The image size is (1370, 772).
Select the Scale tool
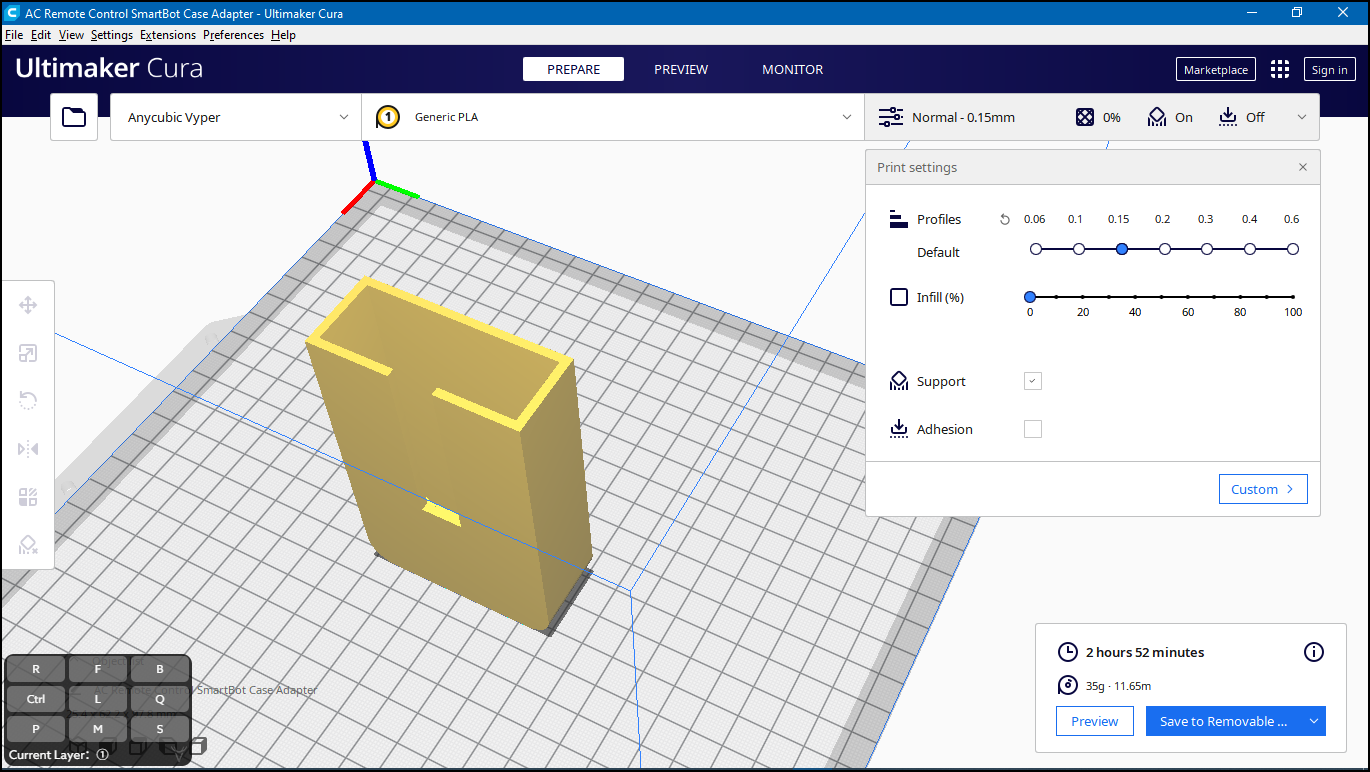pyautogui.click(x=28, y=353)
